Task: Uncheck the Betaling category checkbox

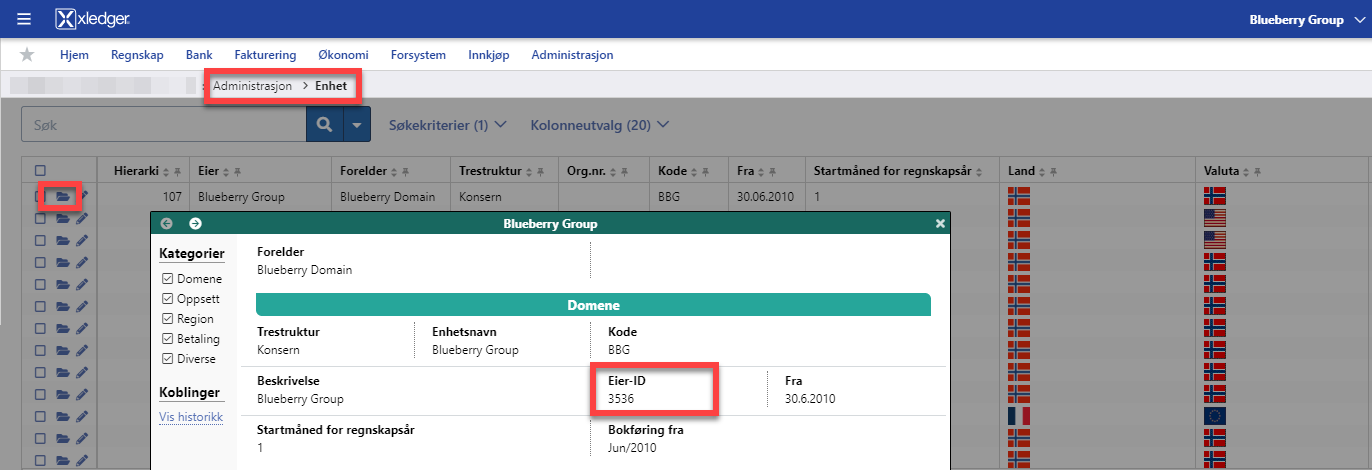Action: point(167,339)
